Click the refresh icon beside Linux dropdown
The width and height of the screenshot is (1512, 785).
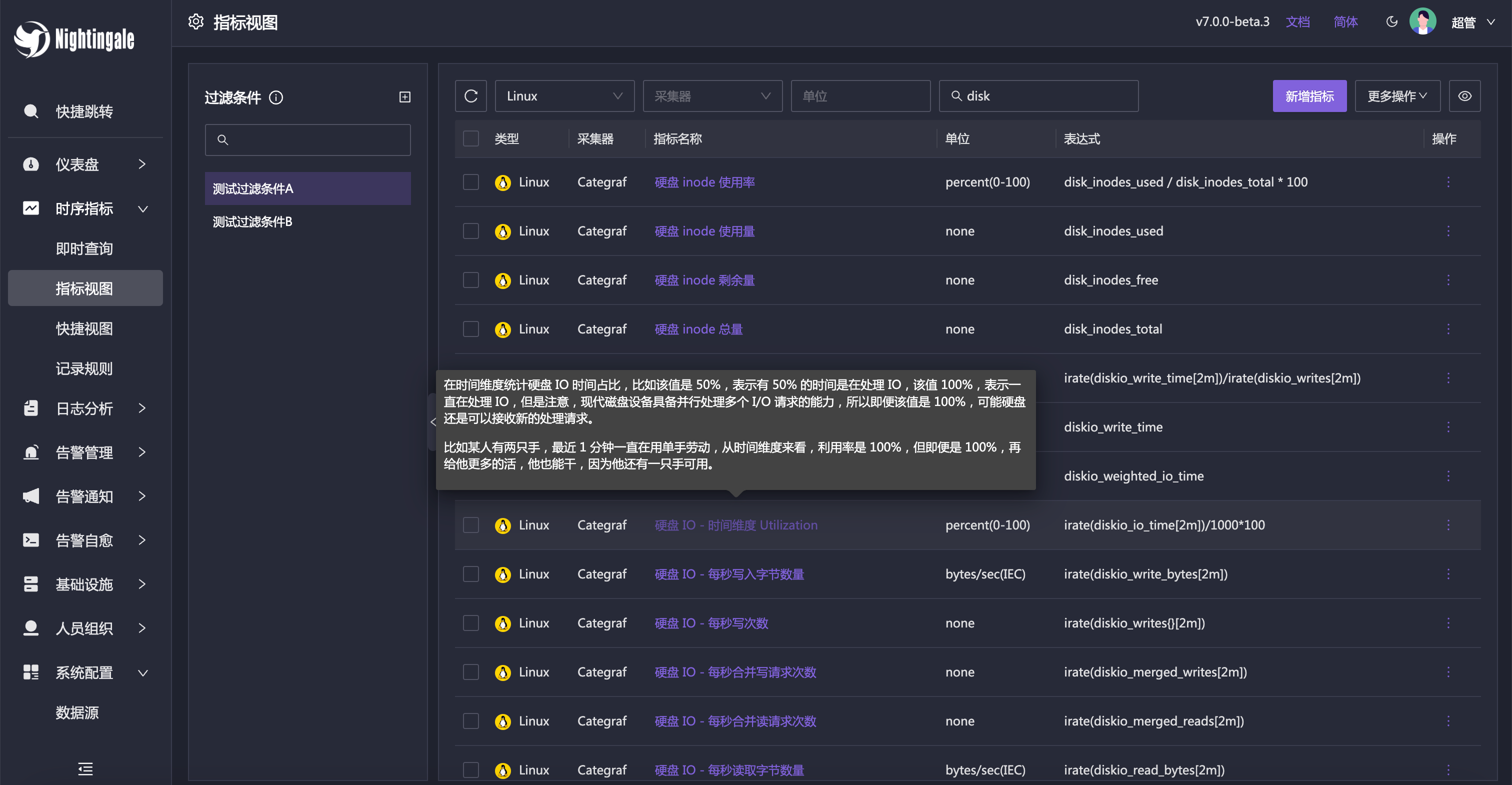tap(470, 96)
